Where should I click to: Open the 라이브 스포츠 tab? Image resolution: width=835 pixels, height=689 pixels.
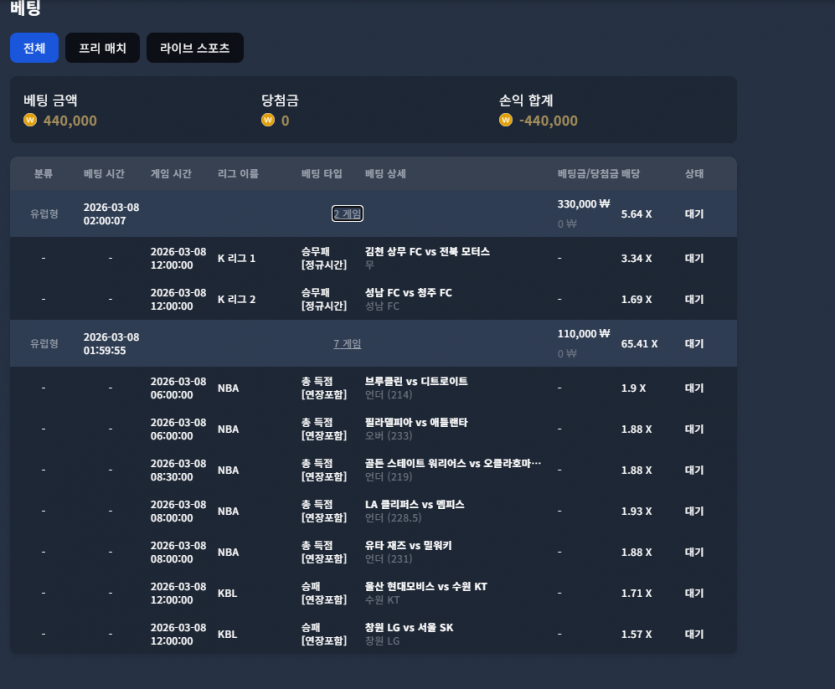(195, 48)
